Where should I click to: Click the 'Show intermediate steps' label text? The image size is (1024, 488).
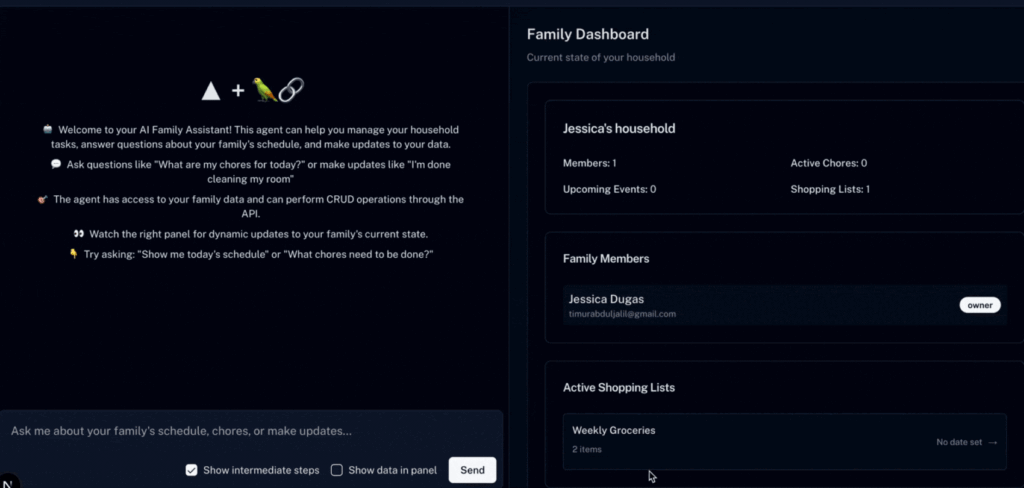coord(260,470)
